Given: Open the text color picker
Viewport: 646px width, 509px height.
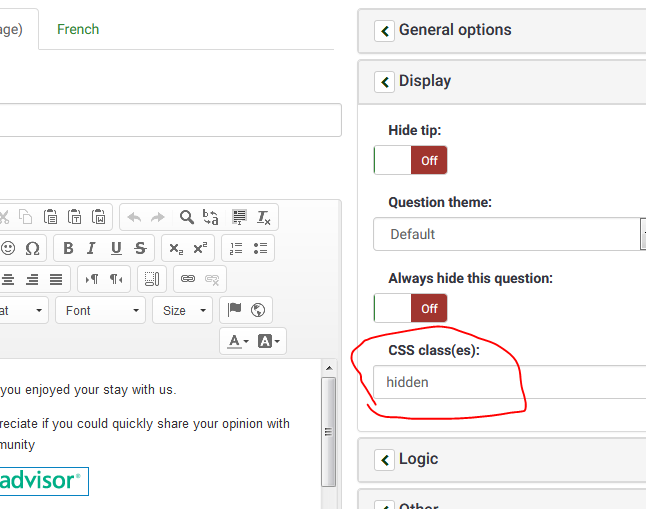Looking at the screenshot, I should tap(237, 341).
